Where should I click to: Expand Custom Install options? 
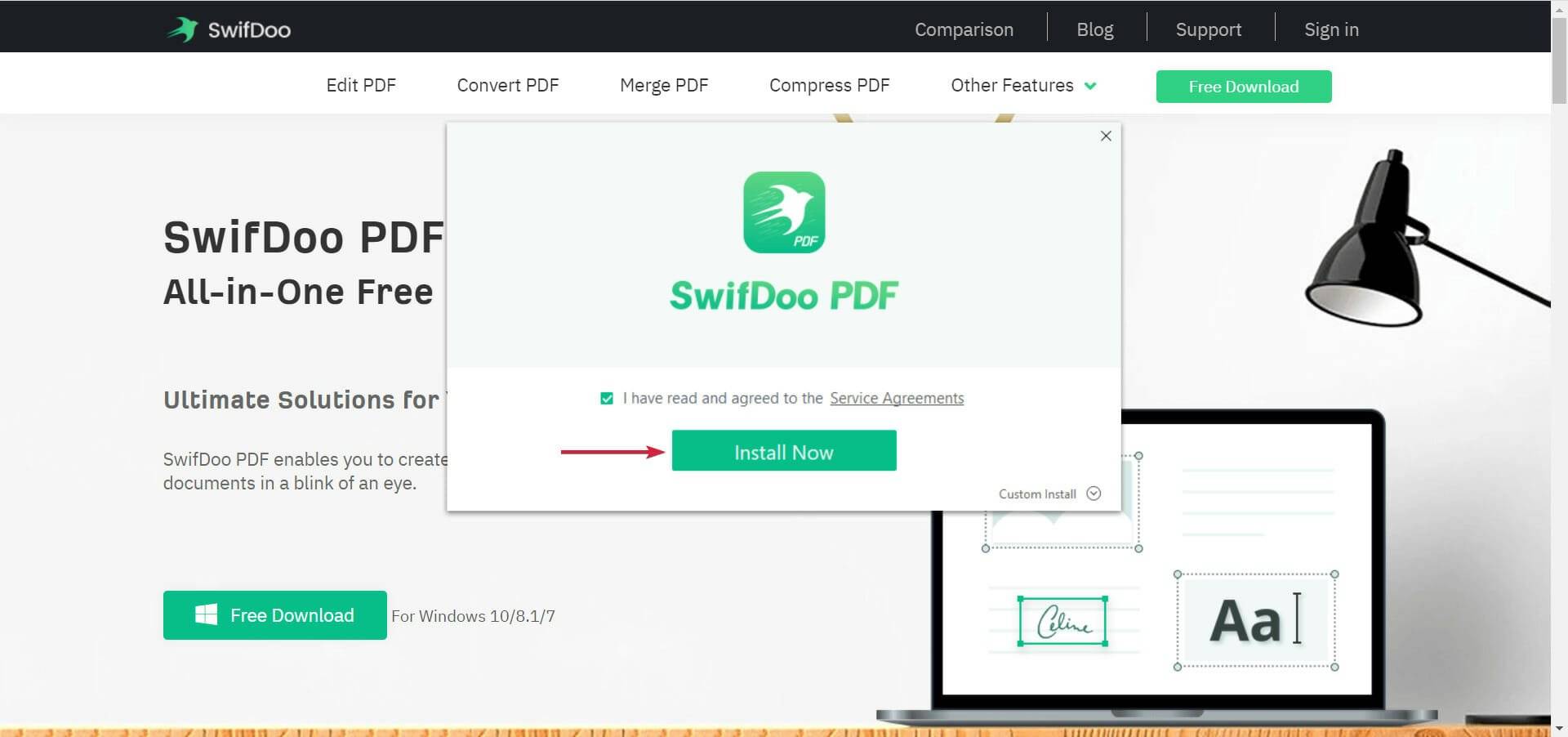click(x=1049, y=494)
